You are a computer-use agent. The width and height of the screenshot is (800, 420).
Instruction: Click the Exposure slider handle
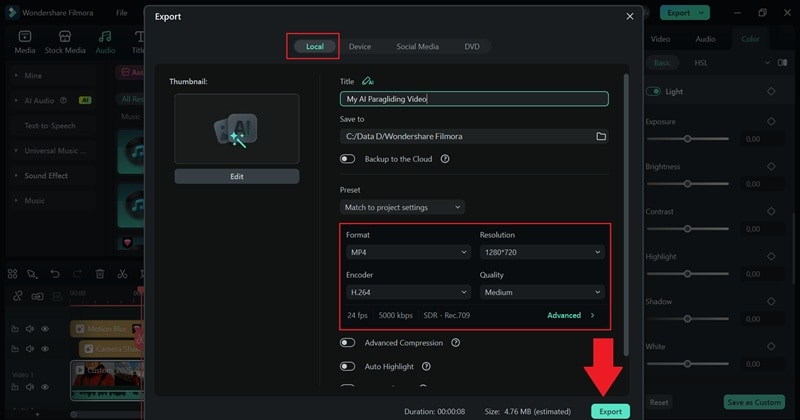tap(687, 139)
